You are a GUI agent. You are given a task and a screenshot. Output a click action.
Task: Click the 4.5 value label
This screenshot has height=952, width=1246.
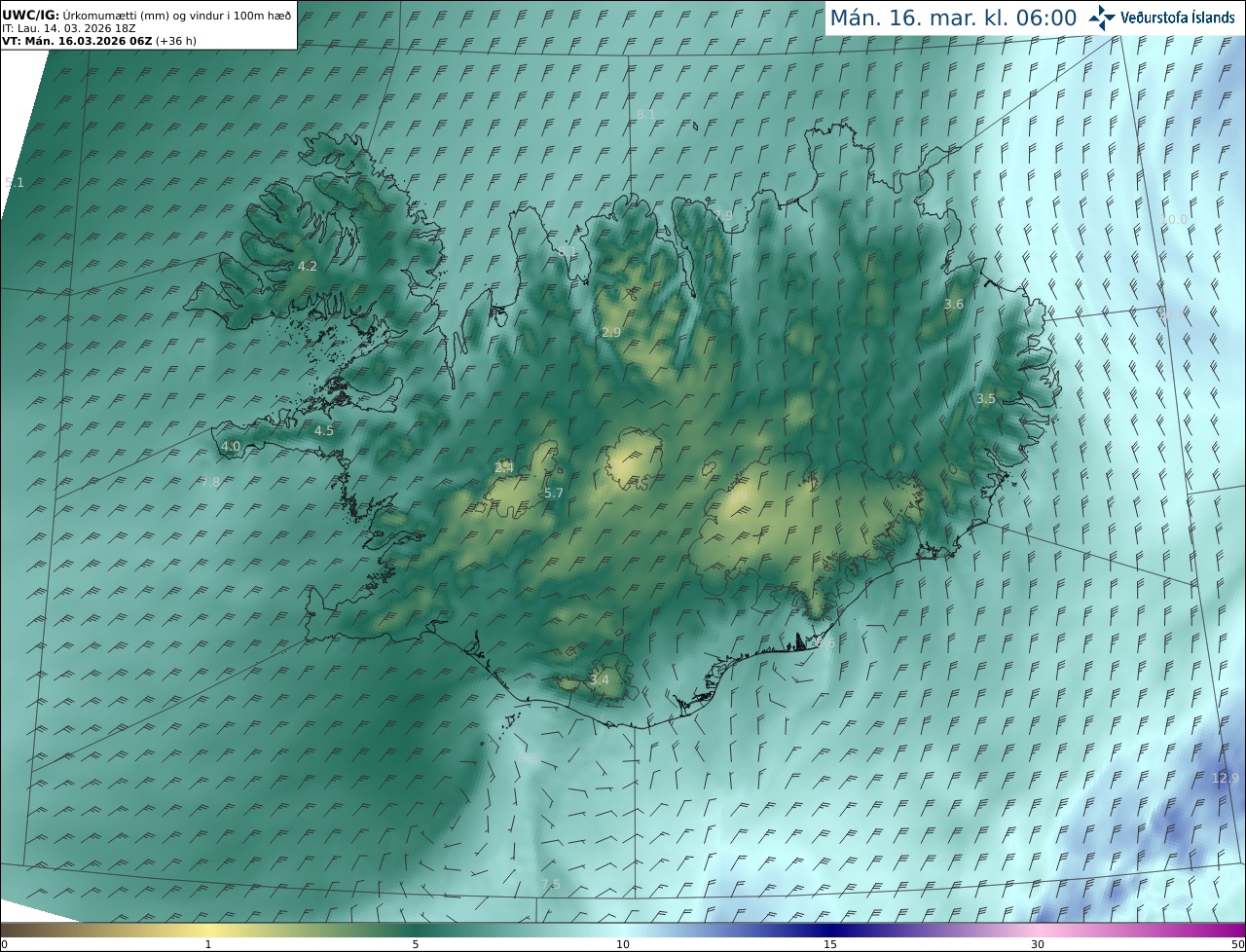pyautogui.click(x=324, y=430)
